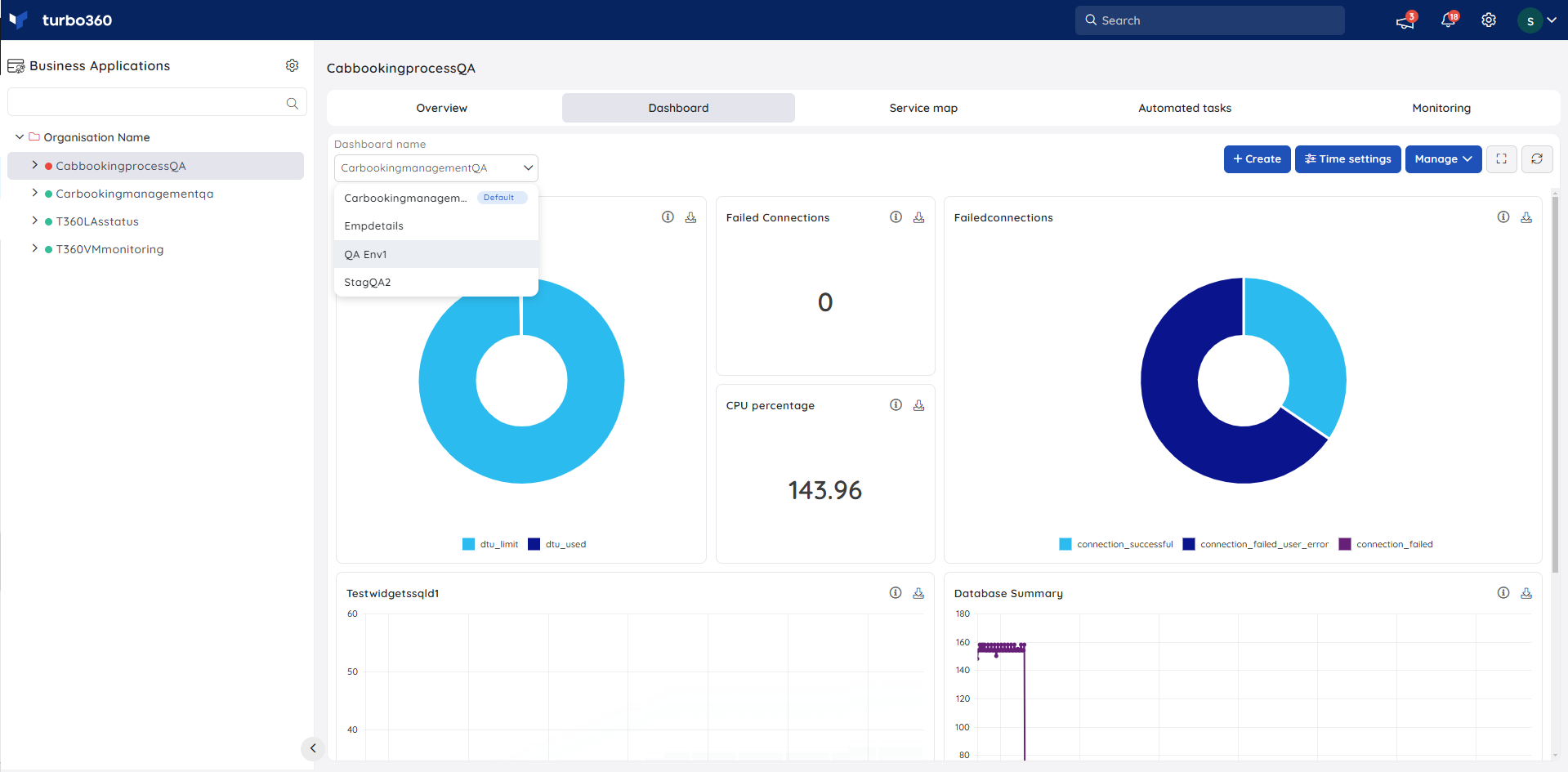Collapse the sidebar with the arrow button
The image size is (1568, 772).
coord(313,748)
